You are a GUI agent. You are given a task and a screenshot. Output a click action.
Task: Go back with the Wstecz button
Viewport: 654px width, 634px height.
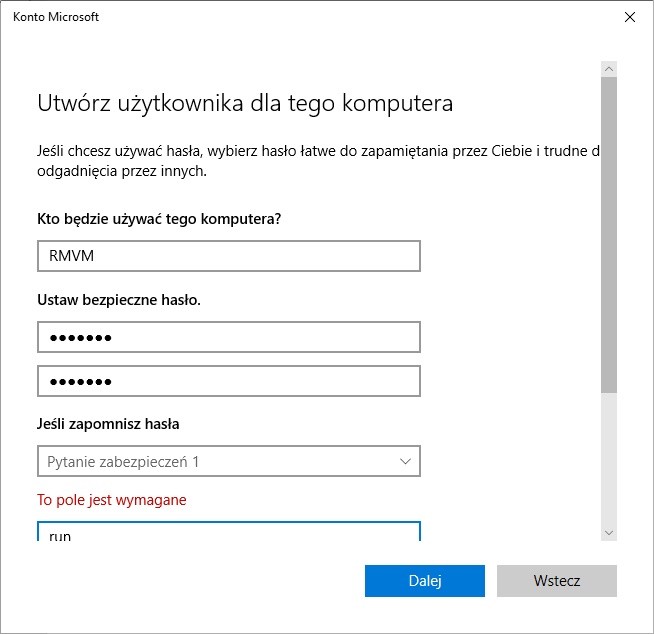pos(556,581)
